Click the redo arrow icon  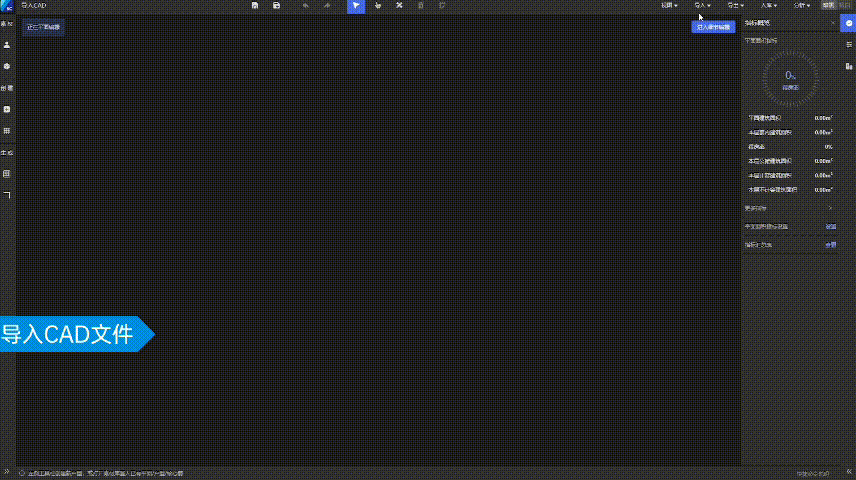point(329,6)
